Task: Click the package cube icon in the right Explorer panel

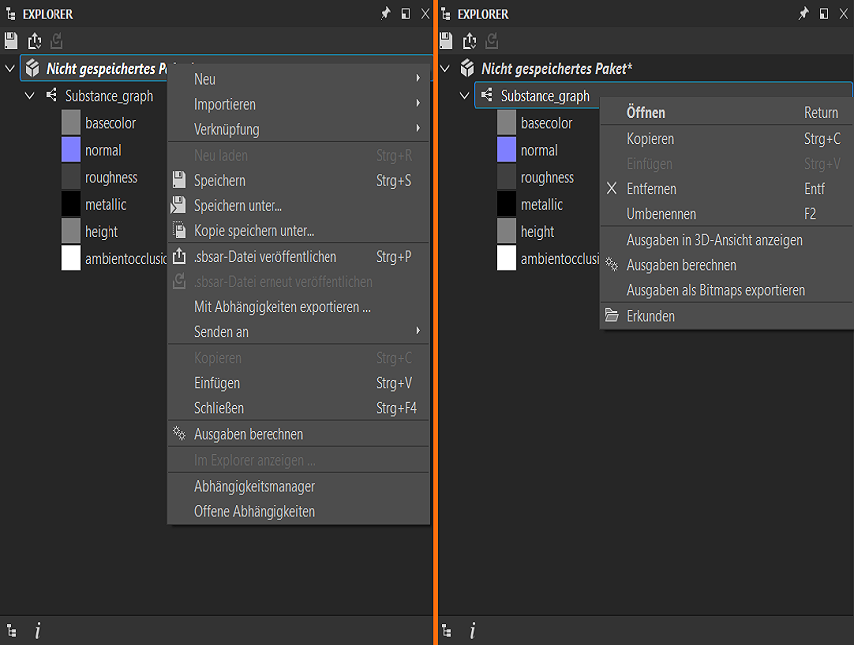Action: pos(468,69)
